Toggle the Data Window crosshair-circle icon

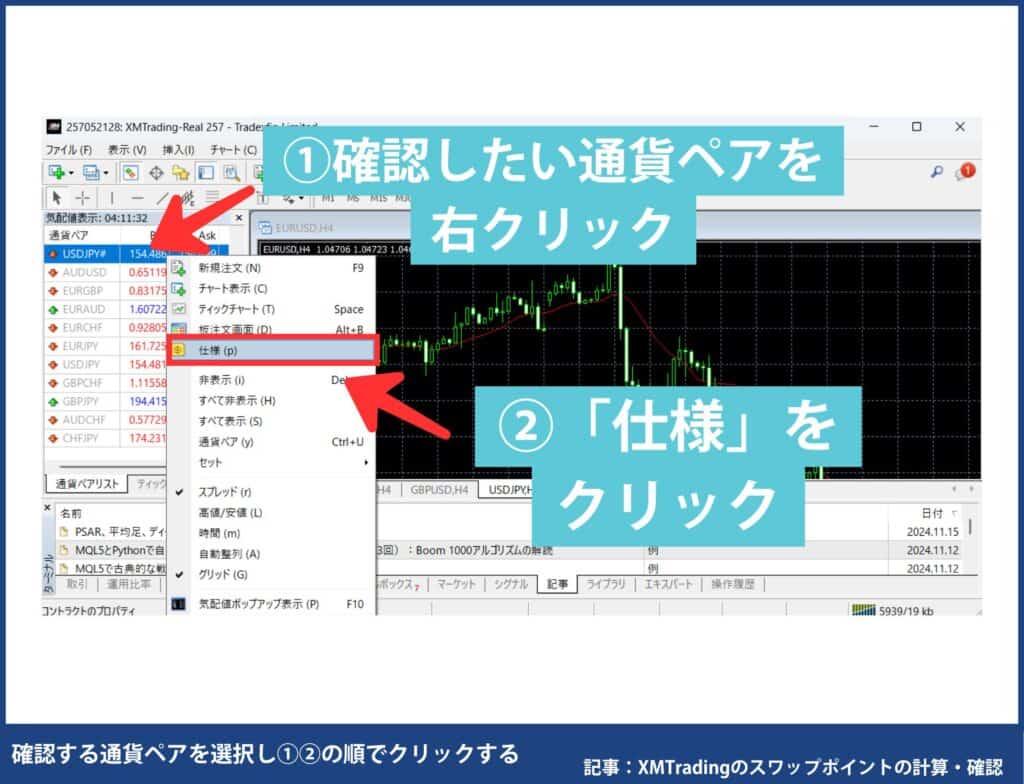155,172
